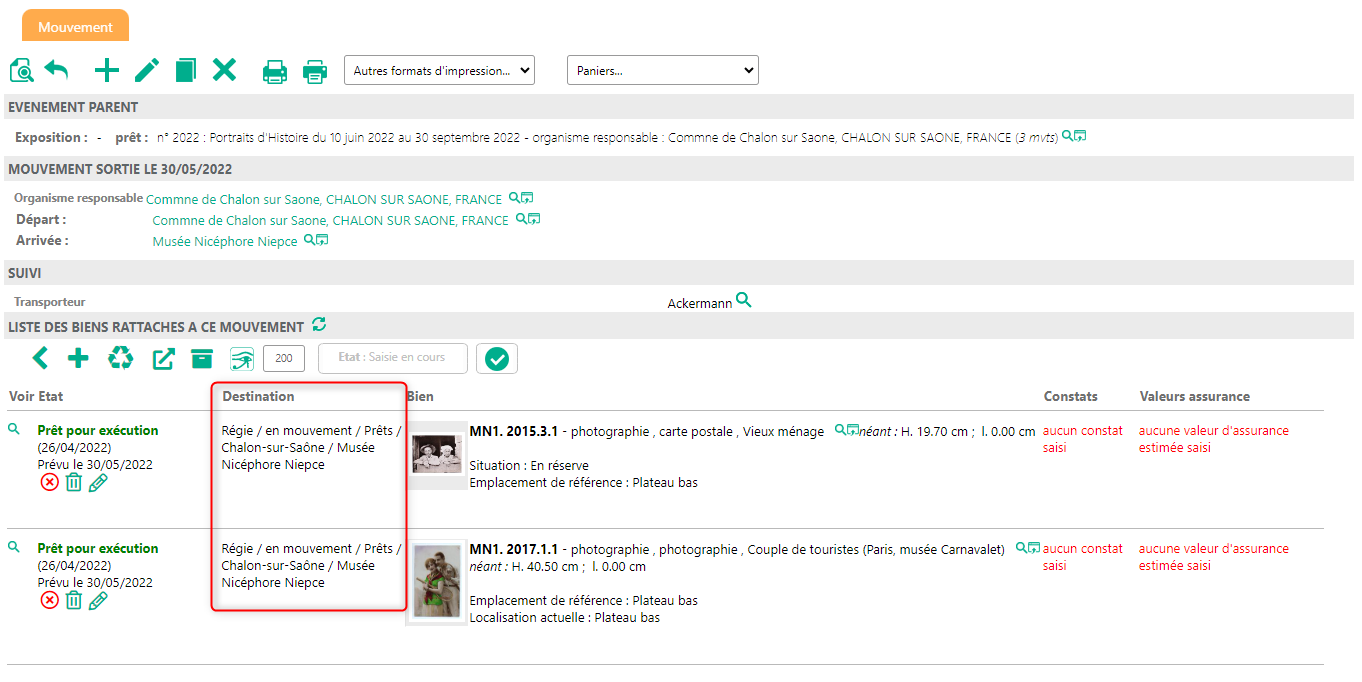The height and width of the screenshot is (682, 1362).
Task: Open thumbnail of MN1. 2017.1.1 couple photograph
Action: pos(437,582)
